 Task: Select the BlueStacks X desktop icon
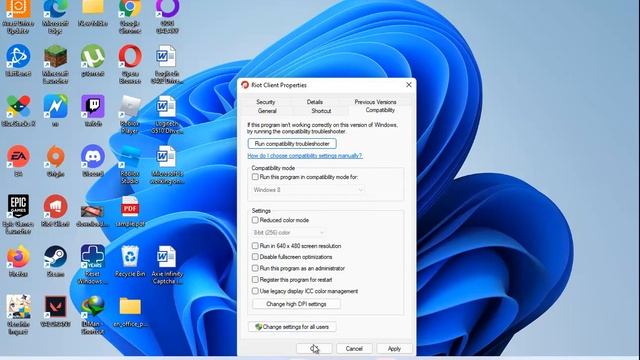[x=18, y=107]
